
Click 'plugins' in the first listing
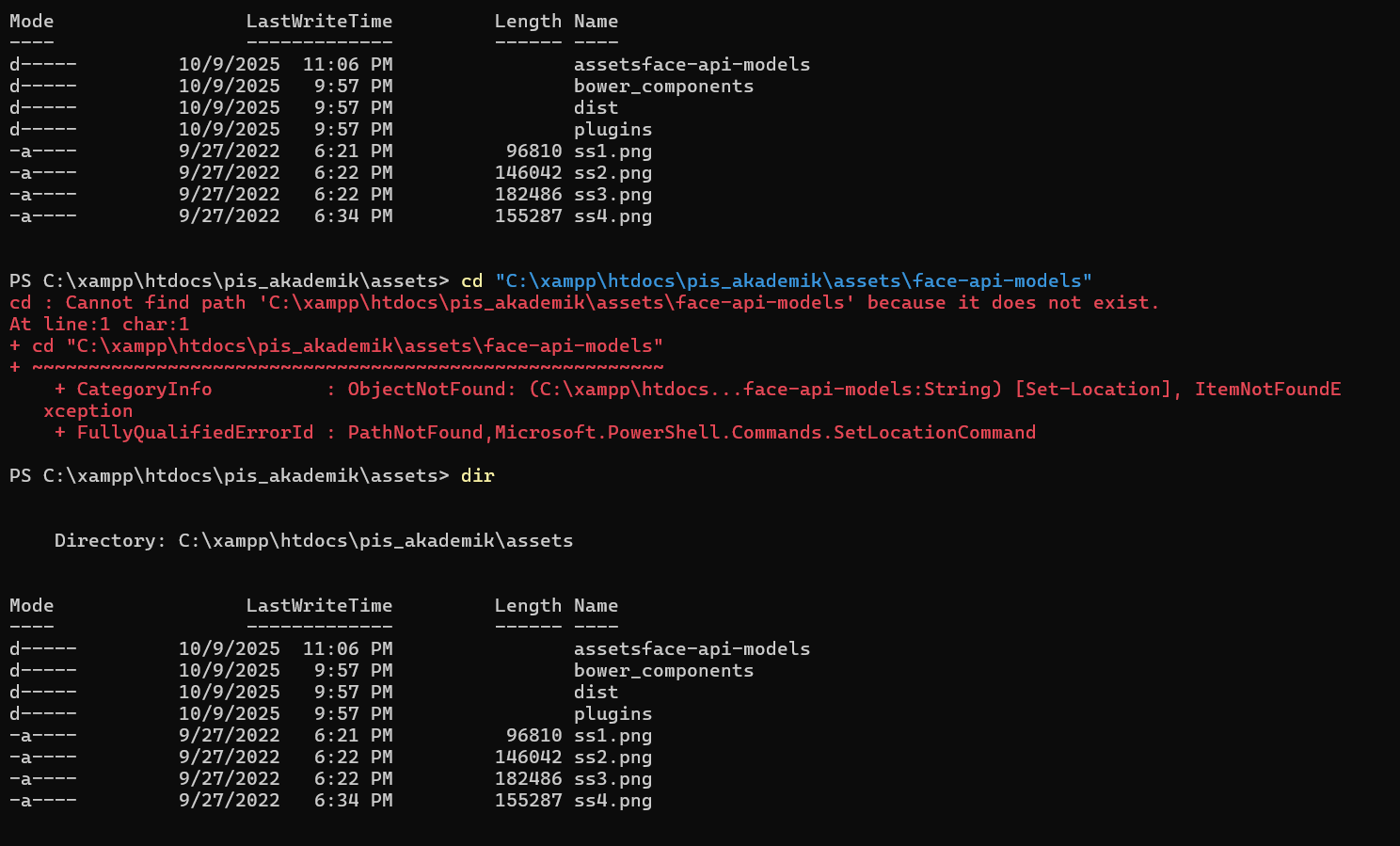click(x=612, y=129)
